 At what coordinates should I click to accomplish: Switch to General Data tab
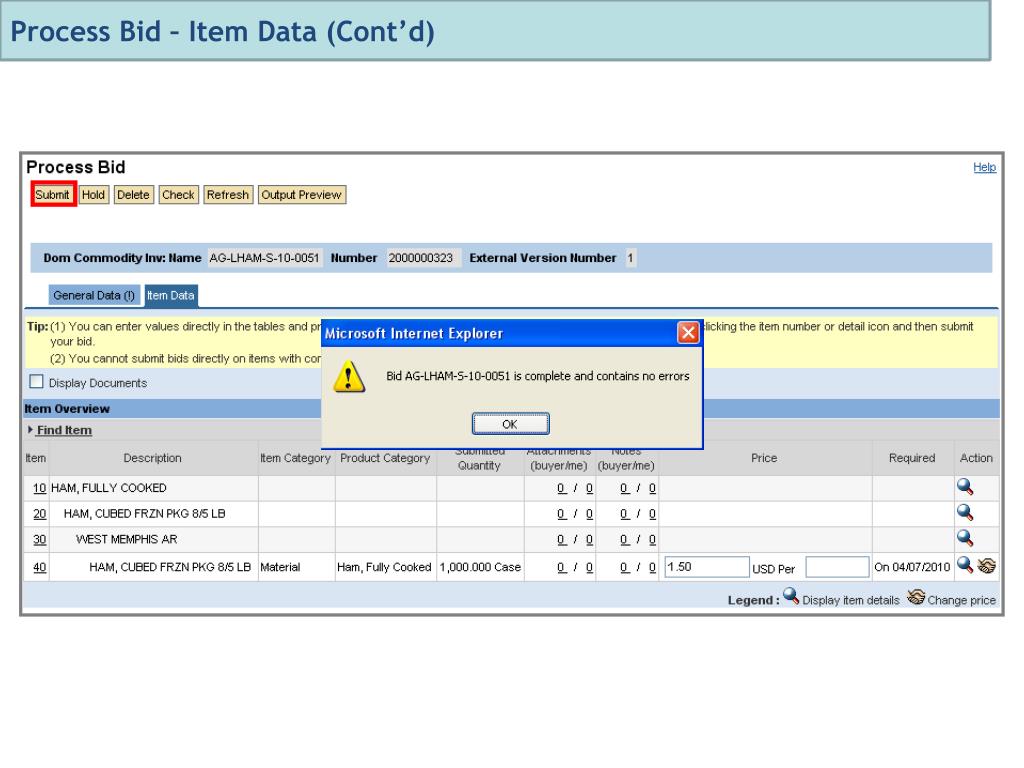point(94,295)
